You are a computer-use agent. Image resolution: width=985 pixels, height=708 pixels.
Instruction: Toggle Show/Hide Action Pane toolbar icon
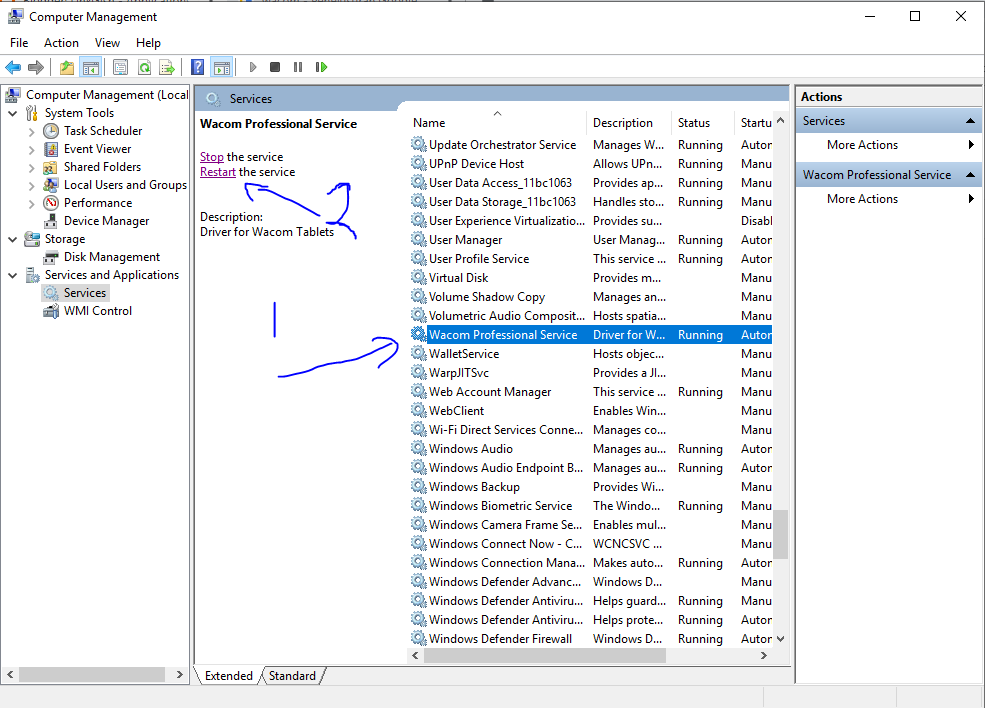(222, 67)
